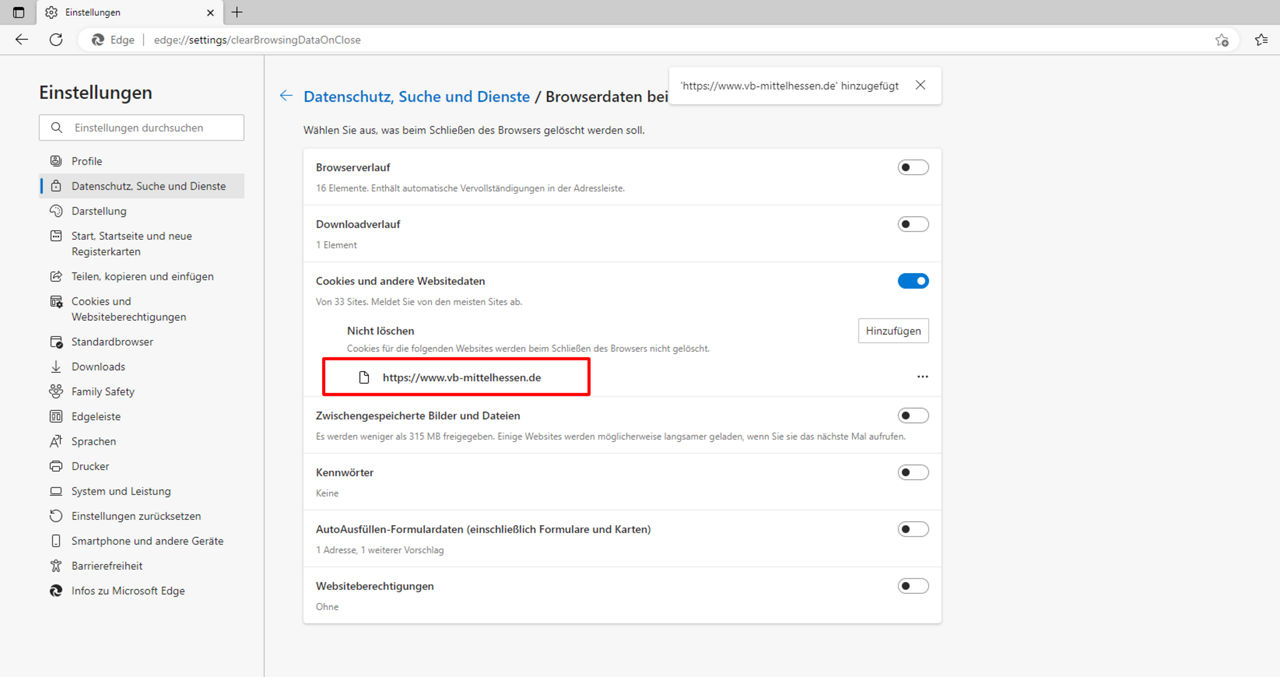The height and width of the screenshot is (677, 1280).
Task: Click the Hinzufügen button
Action: [893, 330]
